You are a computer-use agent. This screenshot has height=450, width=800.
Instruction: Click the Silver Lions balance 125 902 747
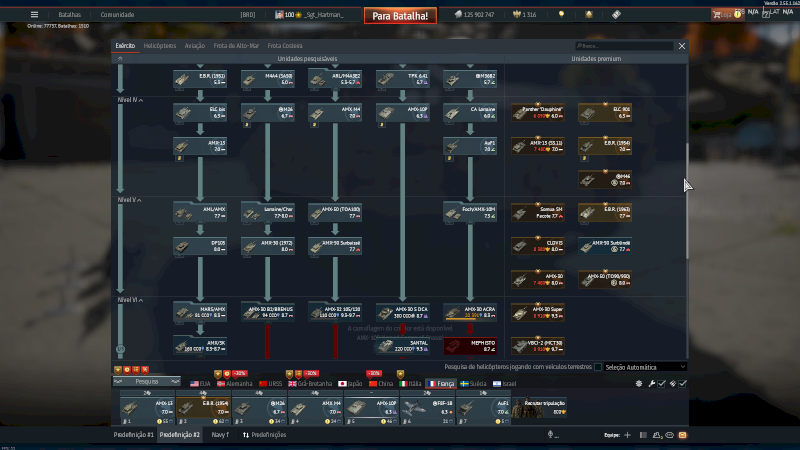[x=474, y=15]
